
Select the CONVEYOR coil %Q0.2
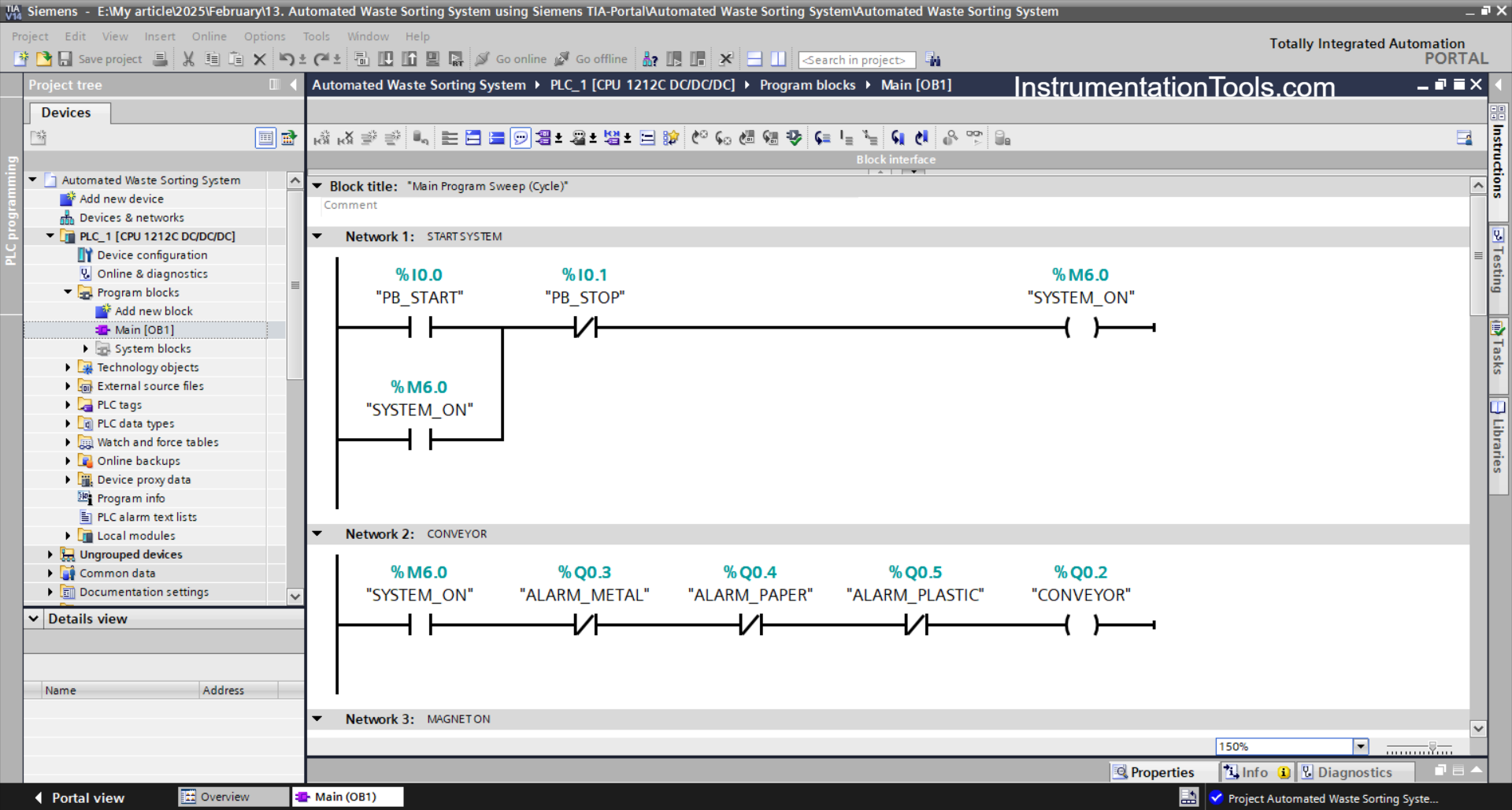[1081, 625]
